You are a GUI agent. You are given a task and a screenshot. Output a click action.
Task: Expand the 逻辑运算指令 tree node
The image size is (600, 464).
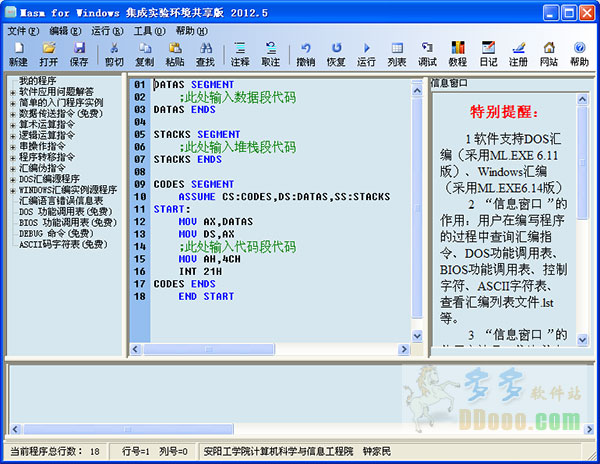(13, 136)
